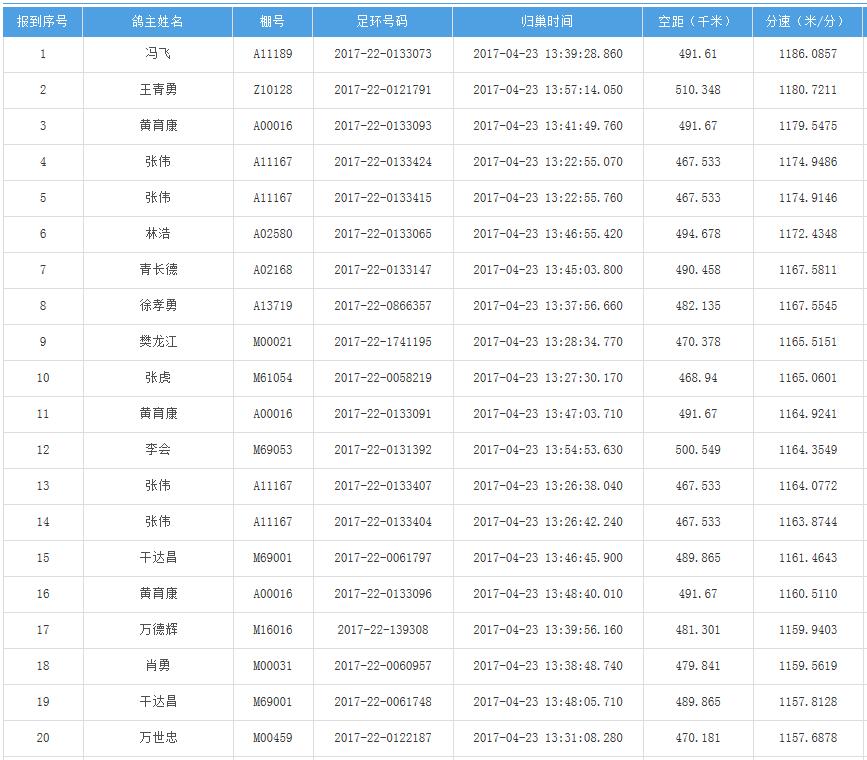The width and height of the screenshot is (867, 760).
Task: Click the 棚号 column header
Action: tap(272, 21)
